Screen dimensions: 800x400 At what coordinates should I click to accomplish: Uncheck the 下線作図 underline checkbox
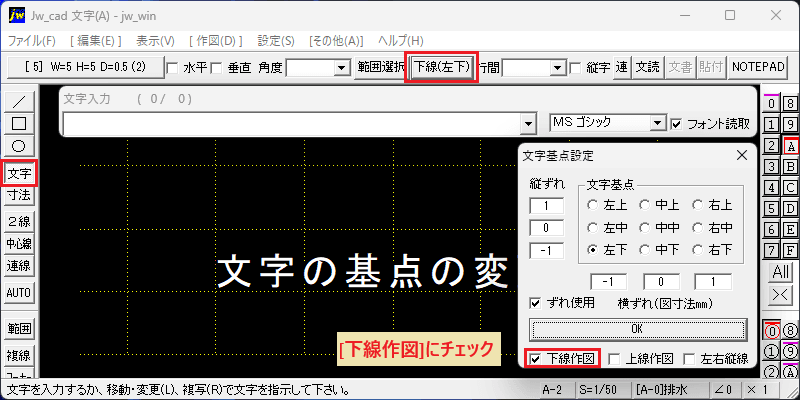pos(535,359)
